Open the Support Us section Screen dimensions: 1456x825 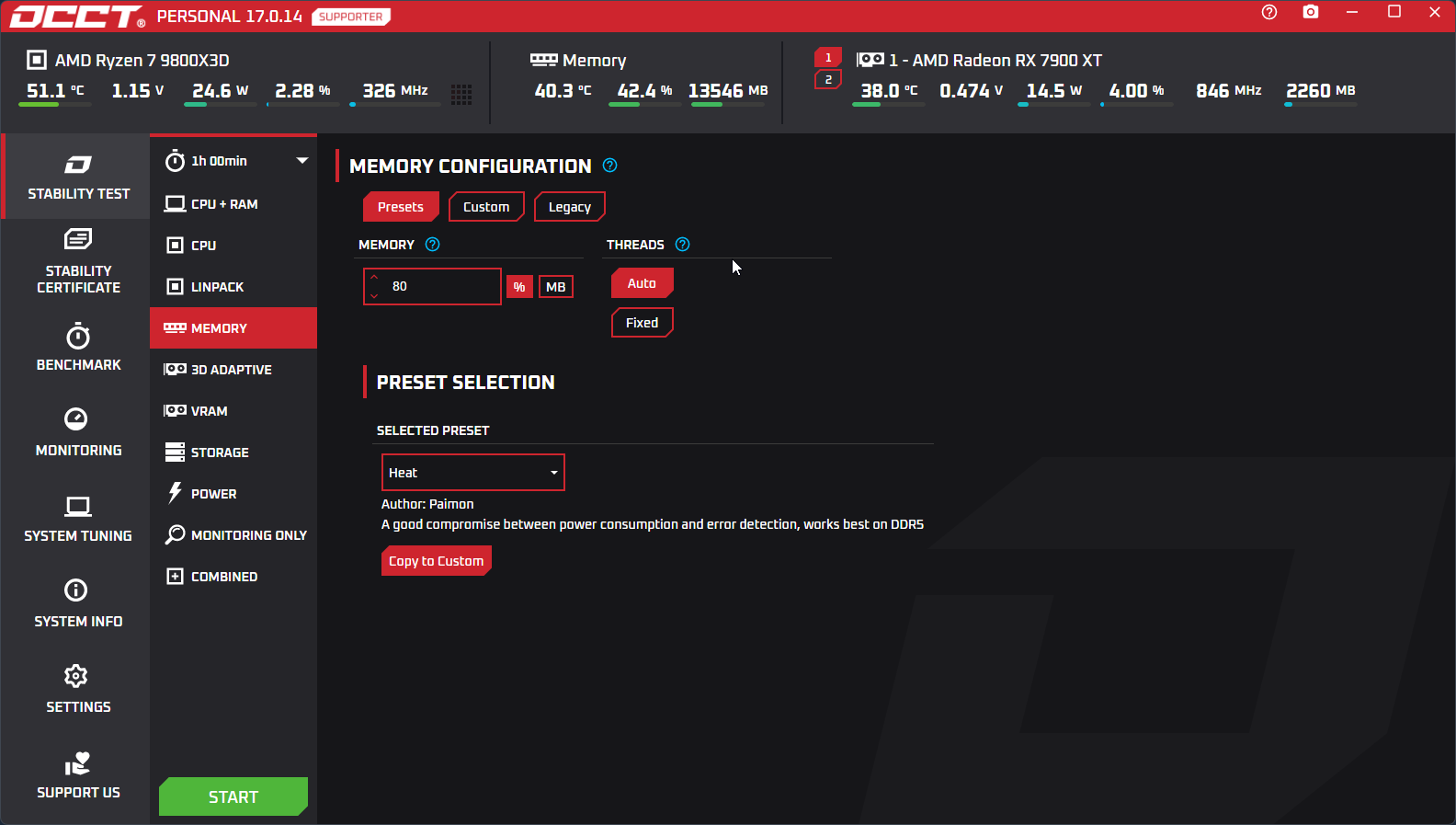pyautogui.click(x=78, y=775)
